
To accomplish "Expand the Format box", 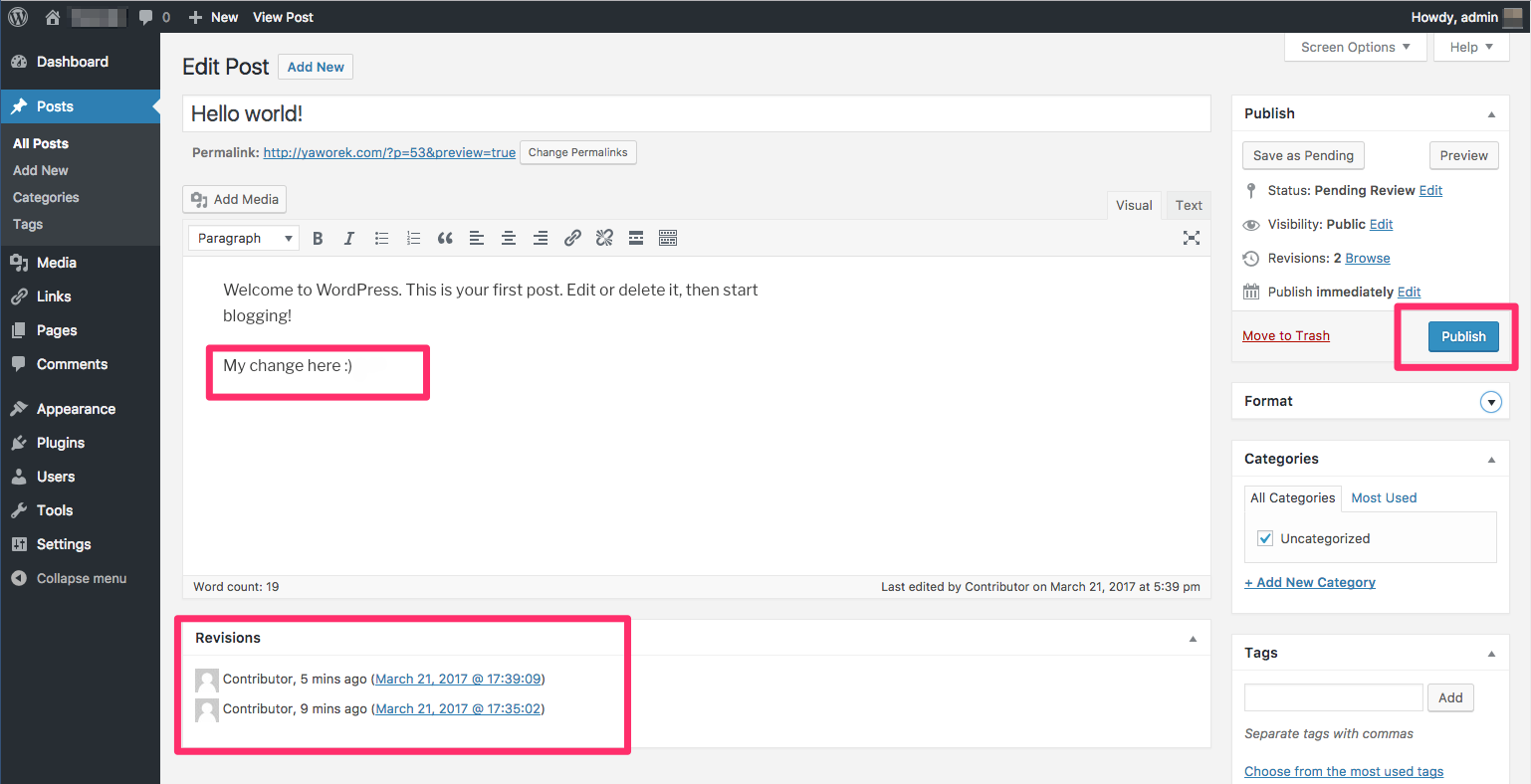I will (x=1490, y=402).
